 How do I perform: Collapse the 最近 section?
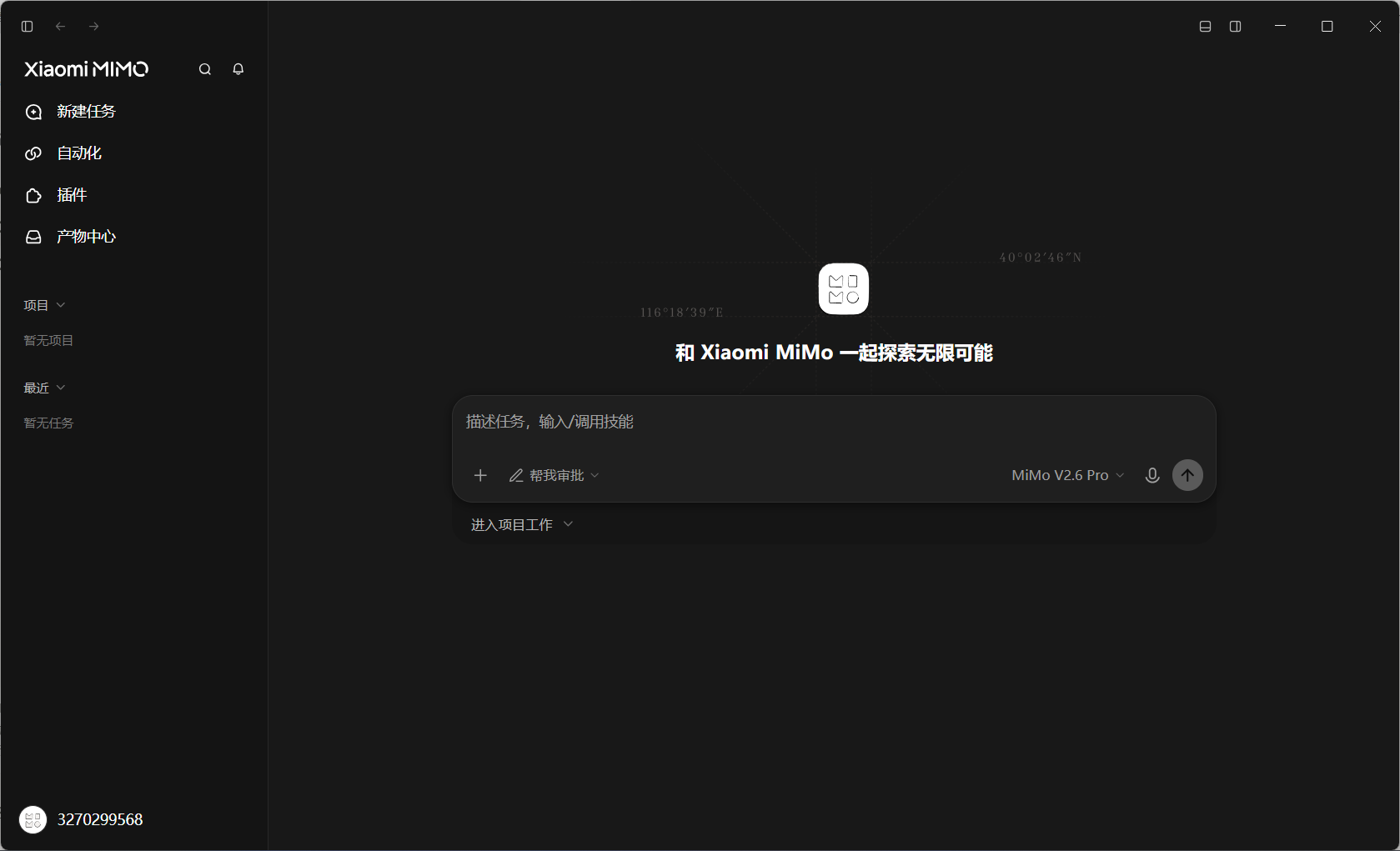[x=44, y=388]
